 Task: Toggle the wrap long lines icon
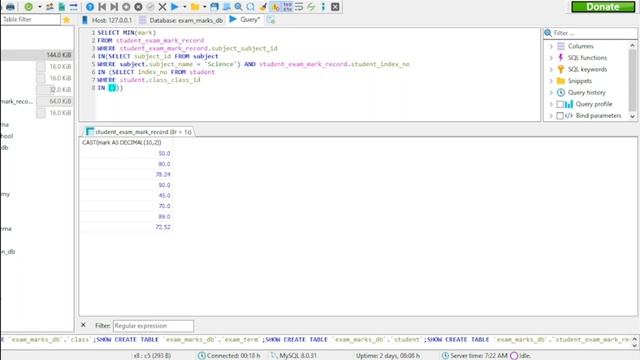[299, 7]
